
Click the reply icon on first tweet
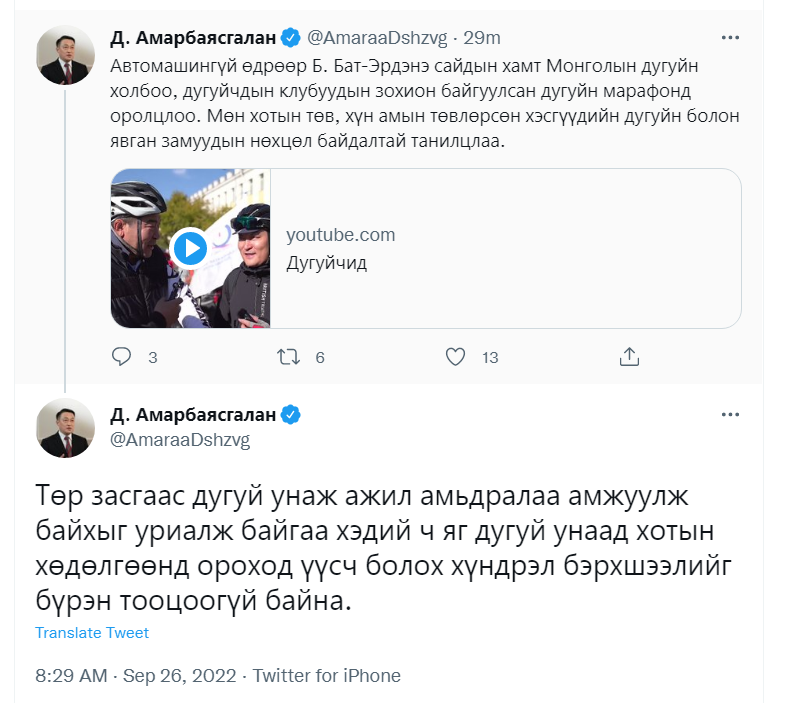121,356
